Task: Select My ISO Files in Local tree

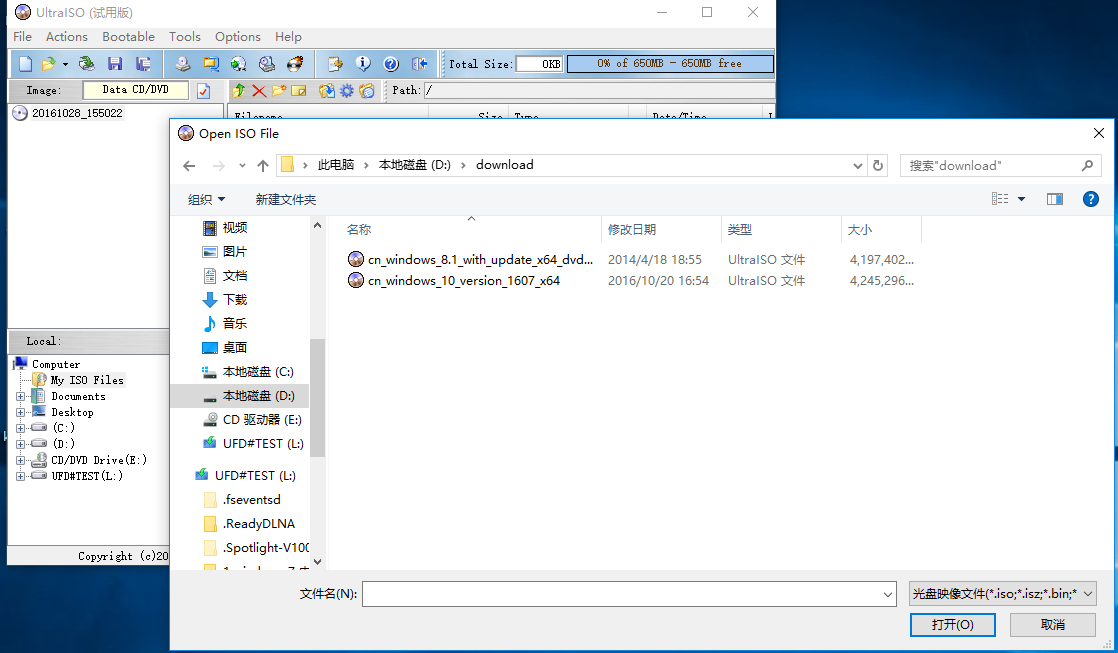Action: tap(87, 380)
